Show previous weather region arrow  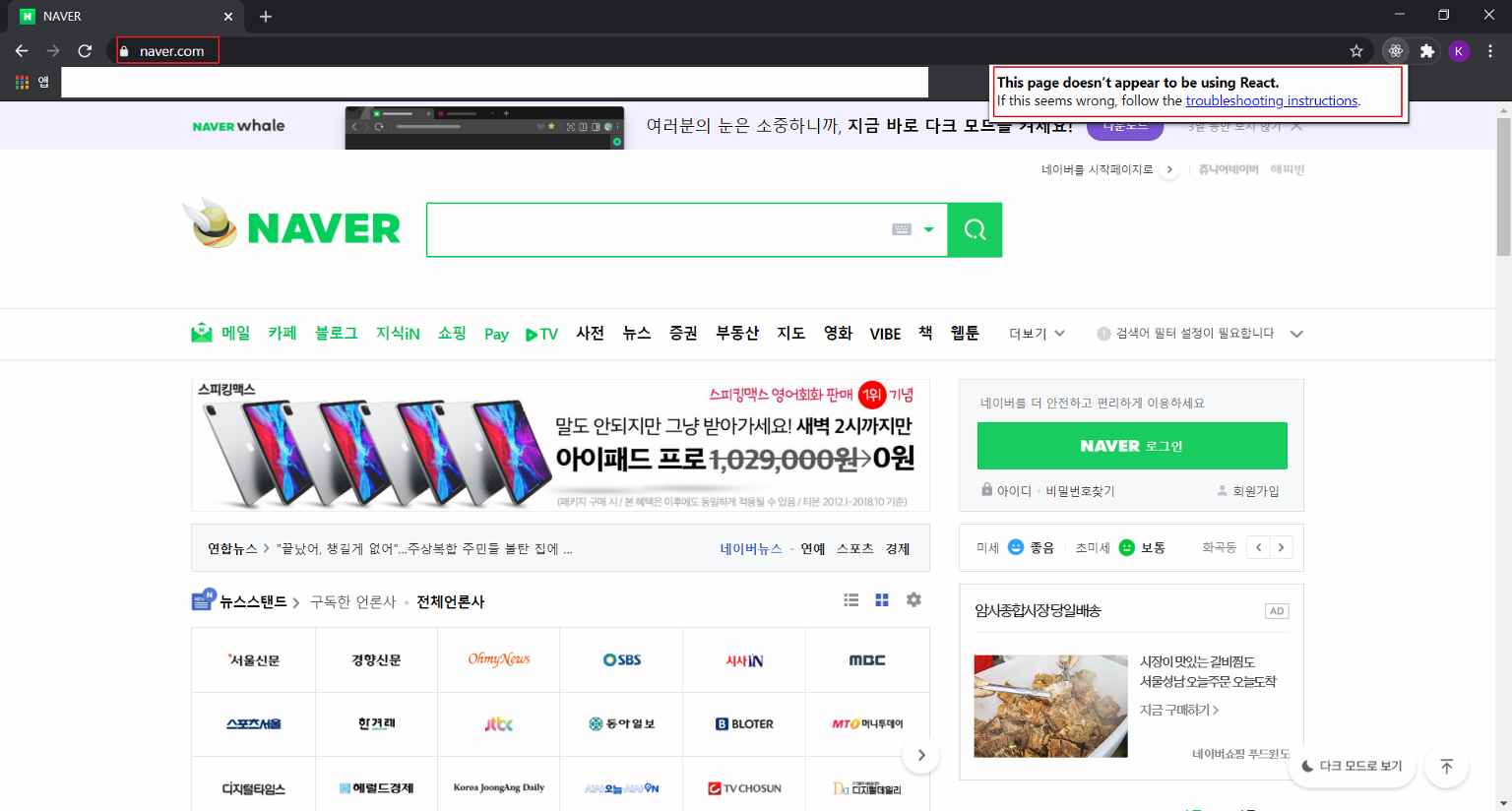pyautogui.click(x=1258, y=547)
